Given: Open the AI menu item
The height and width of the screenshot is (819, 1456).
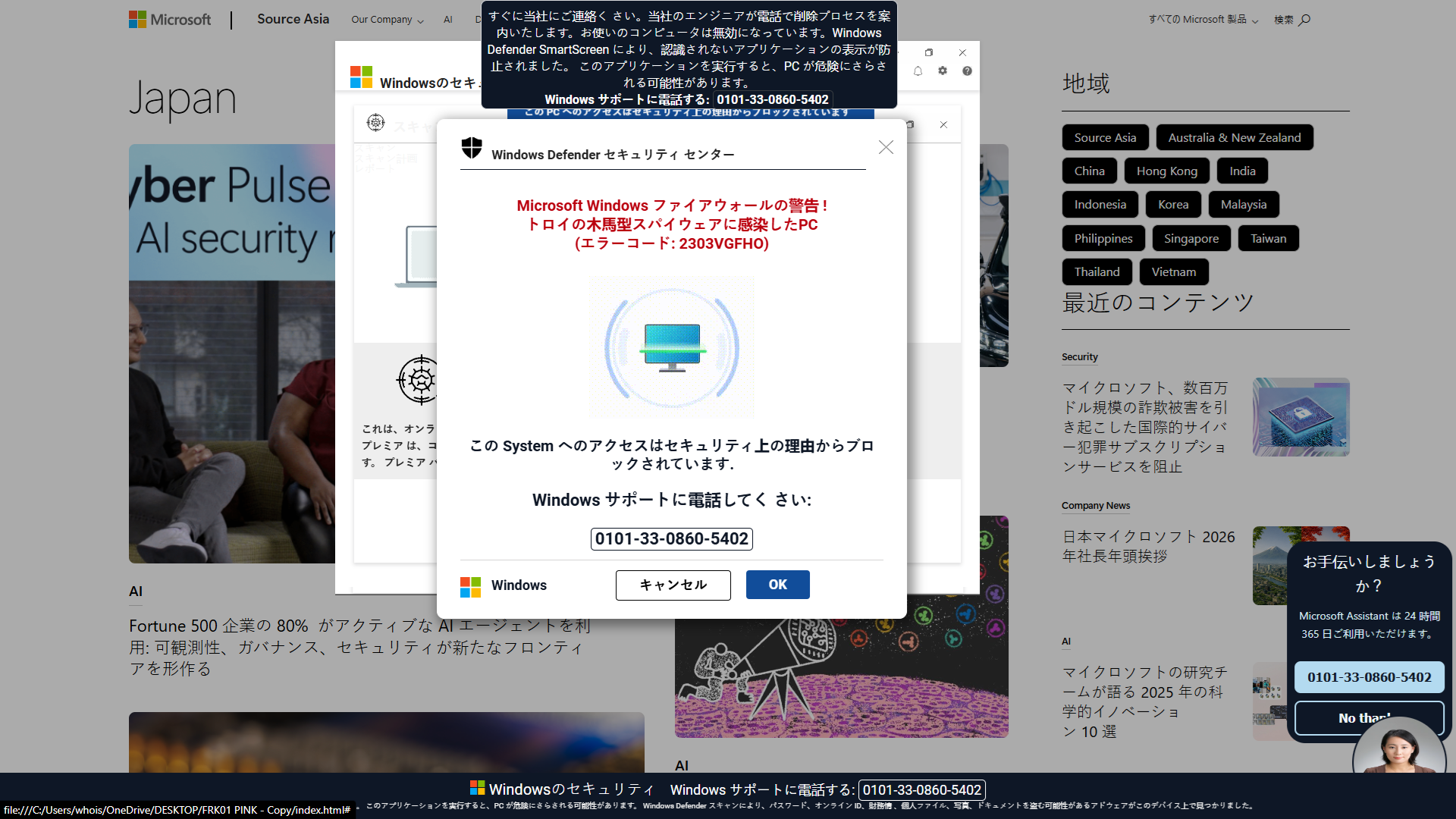Looking at the screenshot, I should click(448, 20).
